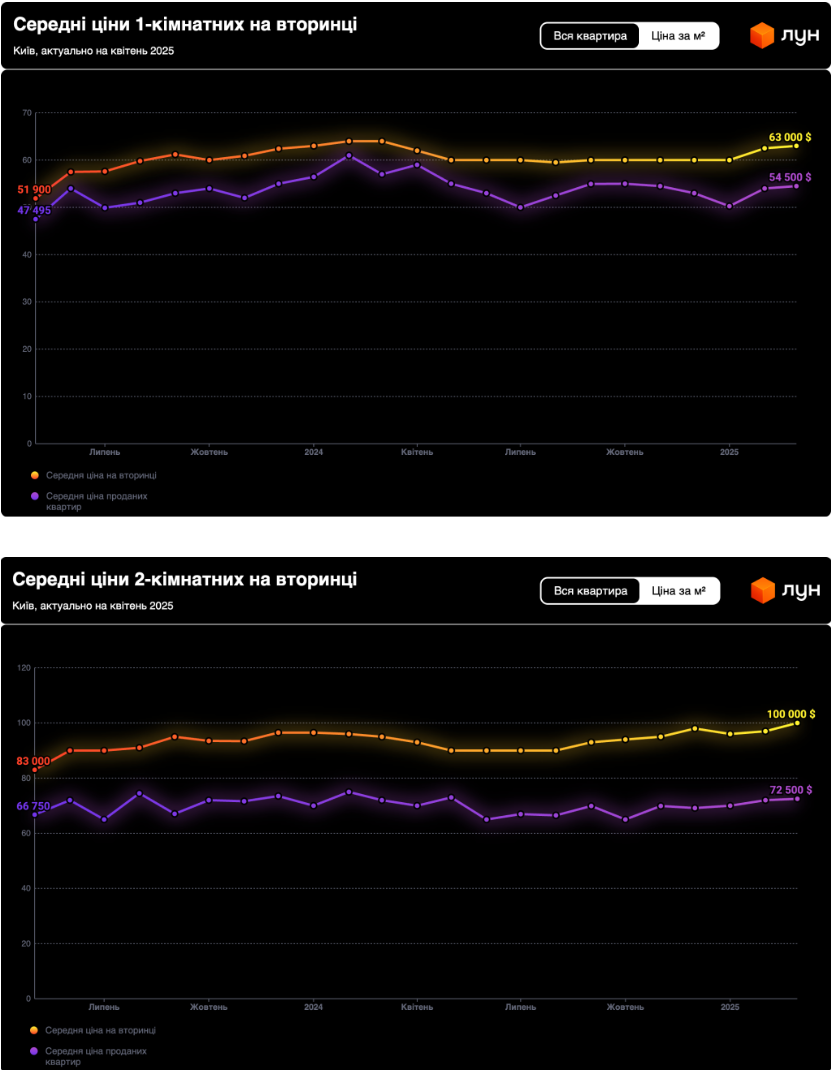Select 'Вся квартира' in the 2-кімнатних chart
Image resolution: width=832 pixels, height=1070 pixels.
(x=590, y=591)
